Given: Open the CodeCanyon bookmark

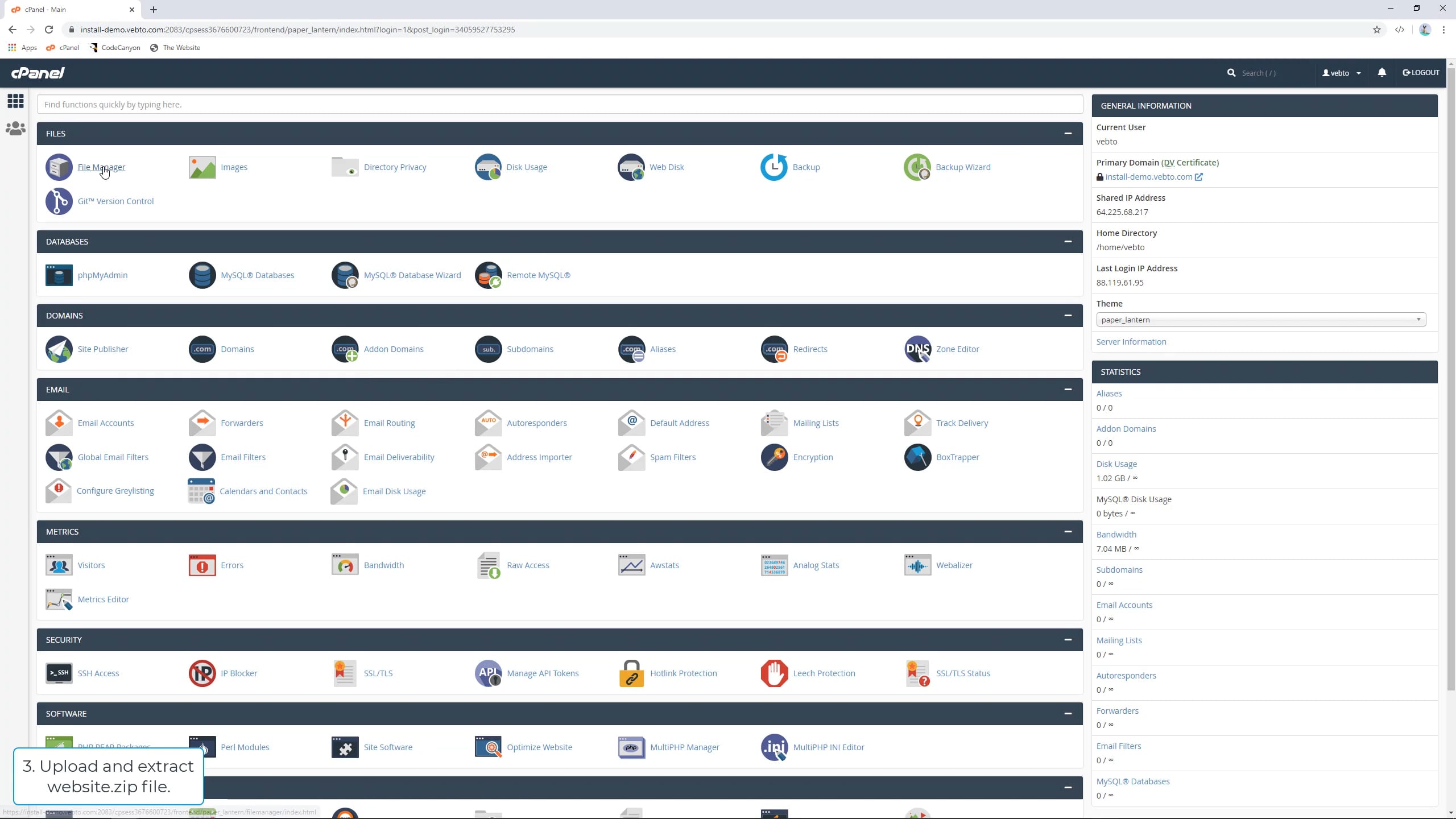Looking at the screenshot, I should [115, 48].
